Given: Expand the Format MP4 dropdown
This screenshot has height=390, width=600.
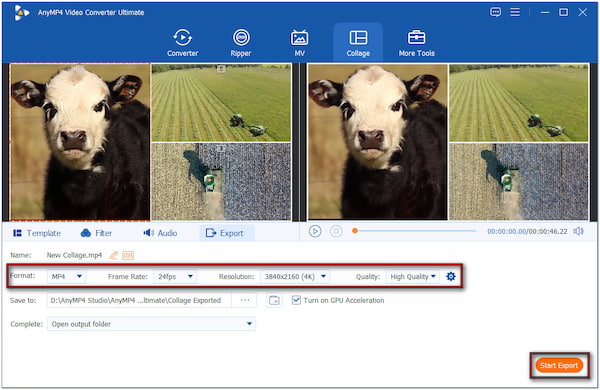Looking at the screenshot, I should click(67, 276).
